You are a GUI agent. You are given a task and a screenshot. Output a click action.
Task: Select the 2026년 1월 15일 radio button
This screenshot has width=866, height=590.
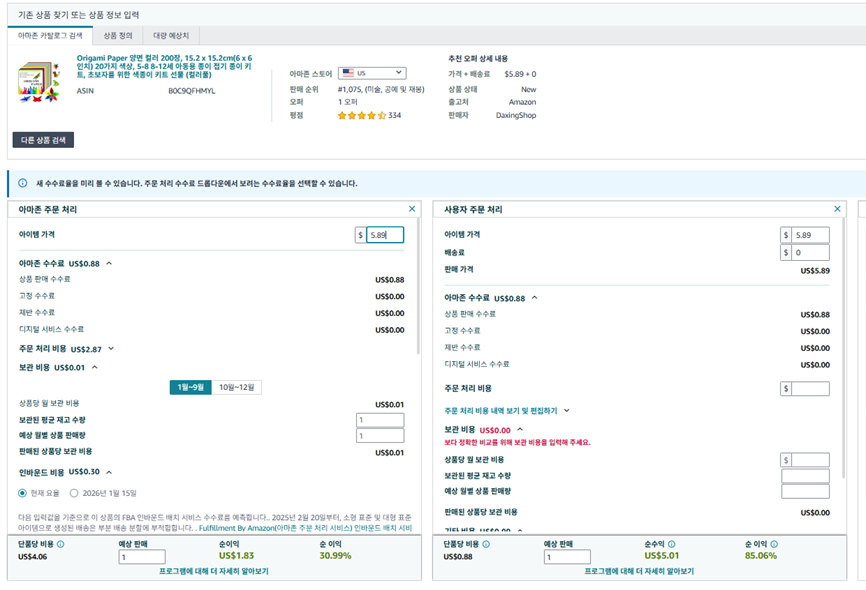point(74,493)
